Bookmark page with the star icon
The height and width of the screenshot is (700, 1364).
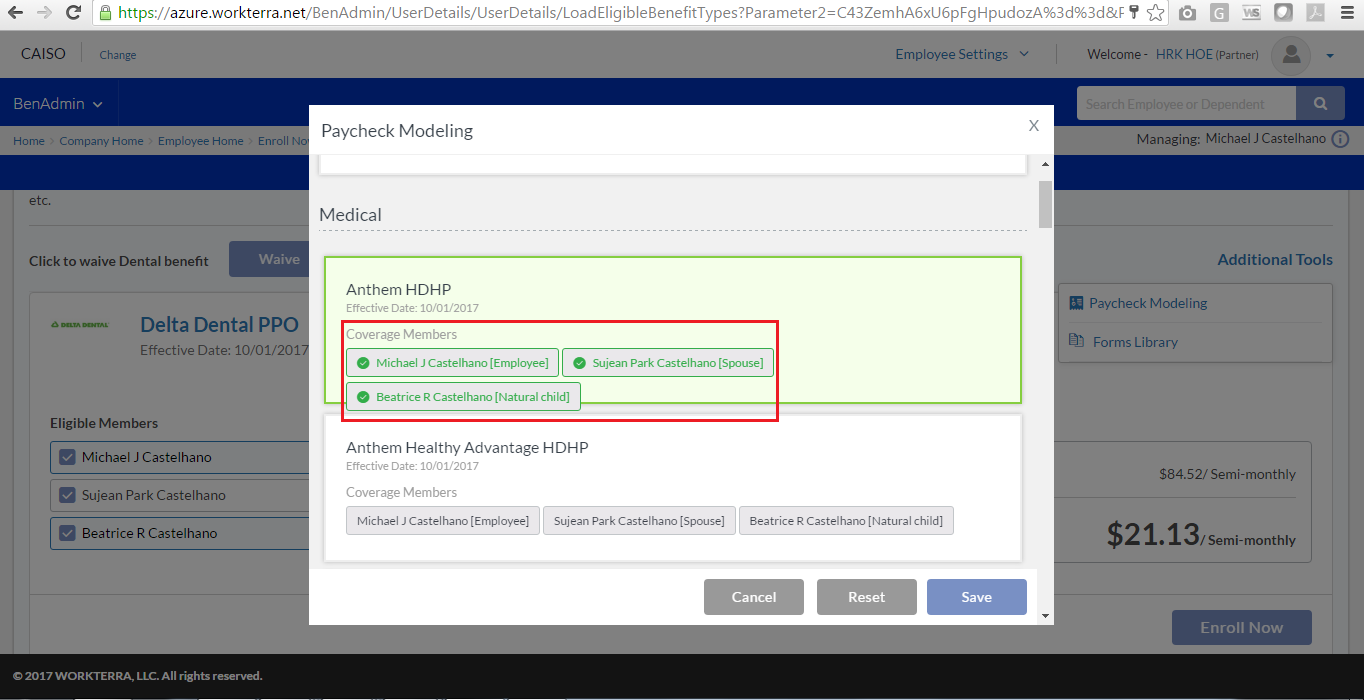(1155, 13)
